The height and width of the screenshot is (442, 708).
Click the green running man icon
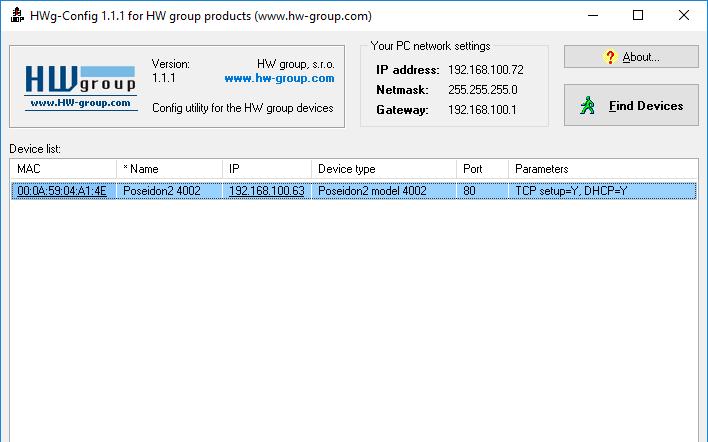(x=587, y=105)
